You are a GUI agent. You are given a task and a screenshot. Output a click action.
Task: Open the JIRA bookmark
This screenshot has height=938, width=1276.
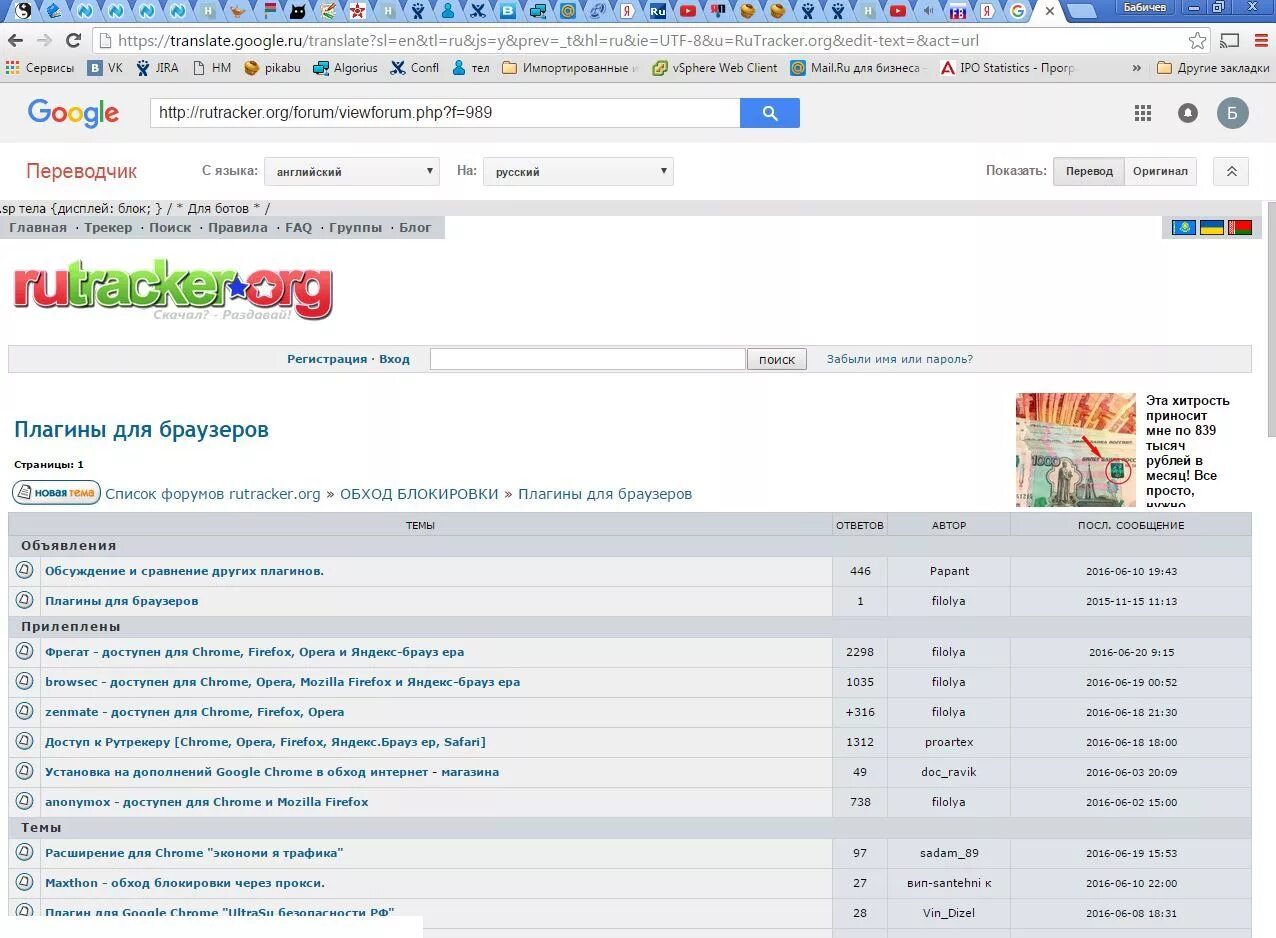tap(157, 68)
